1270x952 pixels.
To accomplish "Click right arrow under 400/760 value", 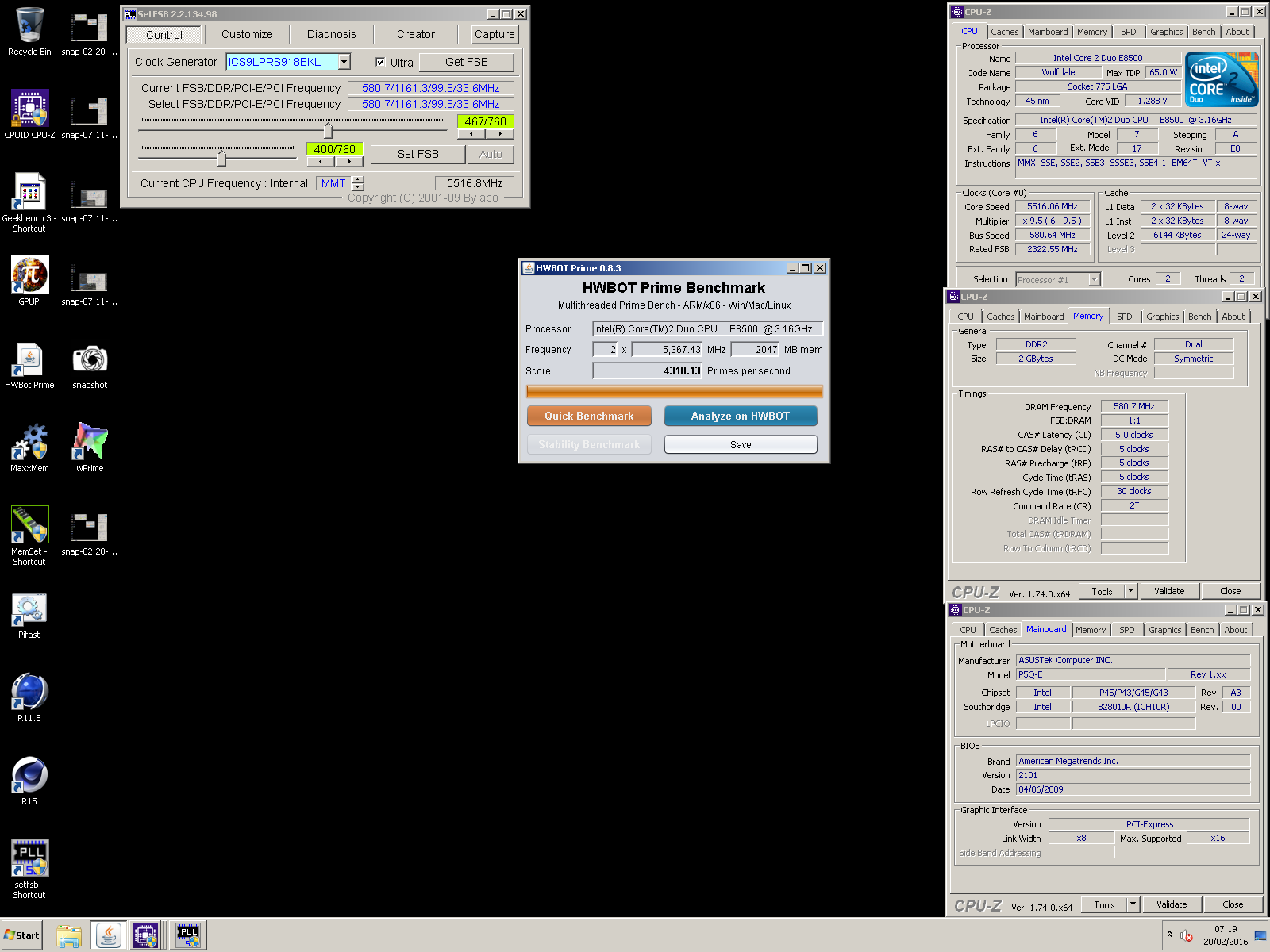I will 349,161.
